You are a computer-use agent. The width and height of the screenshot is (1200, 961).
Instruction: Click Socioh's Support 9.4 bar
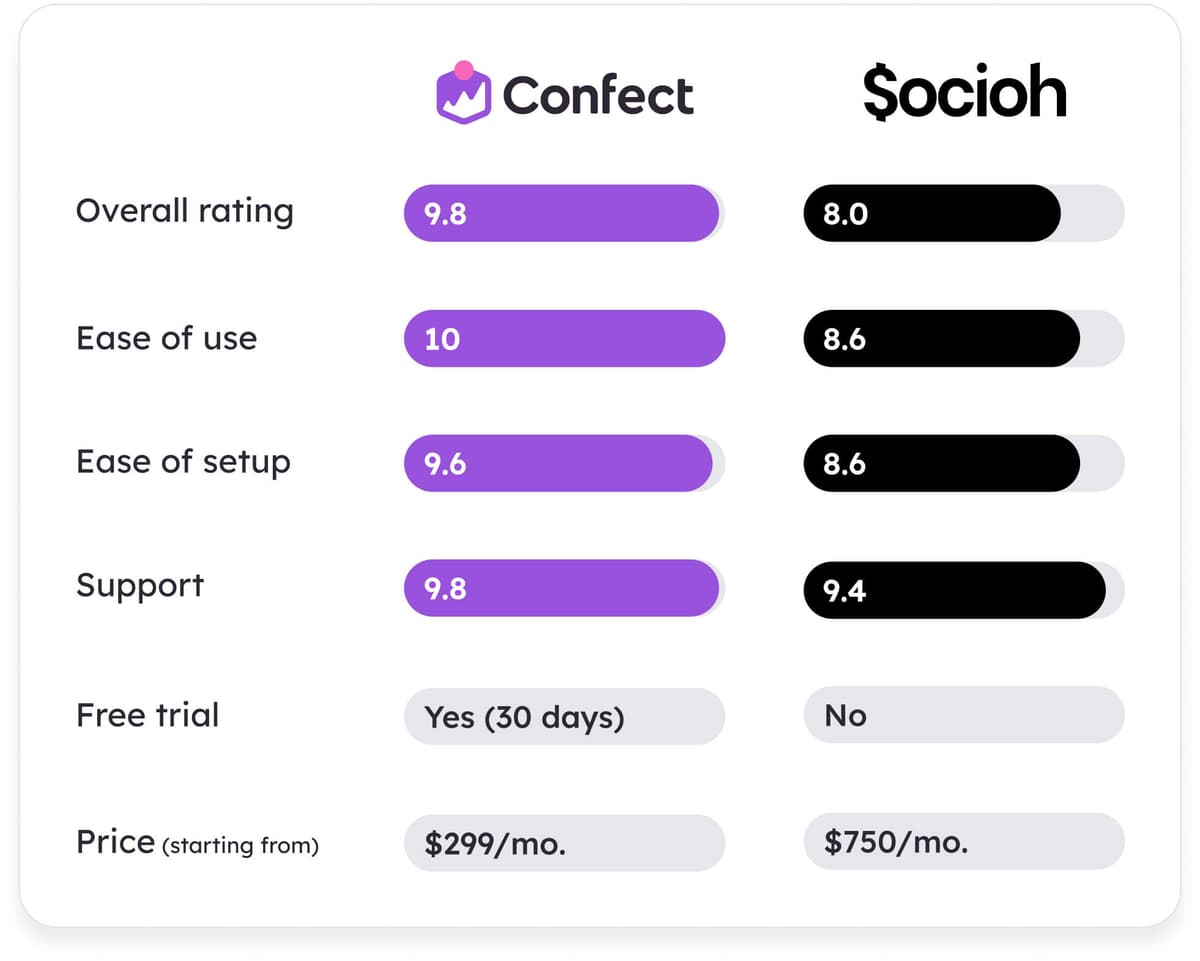[x=954, y=590]
